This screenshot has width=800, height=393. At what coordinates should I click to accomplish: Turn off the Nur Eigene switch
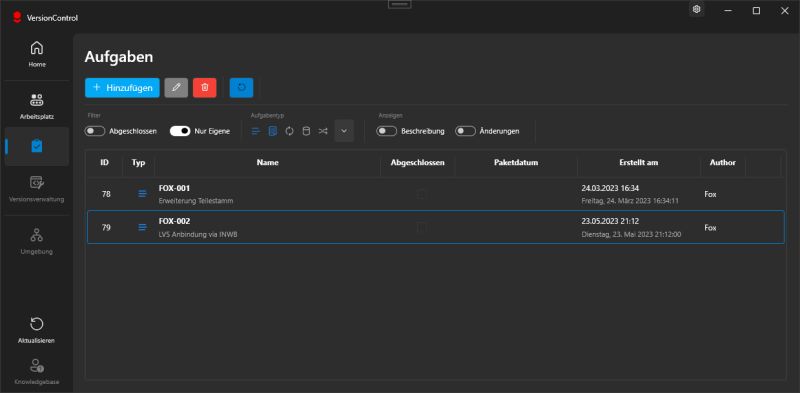tap(180, 131)
